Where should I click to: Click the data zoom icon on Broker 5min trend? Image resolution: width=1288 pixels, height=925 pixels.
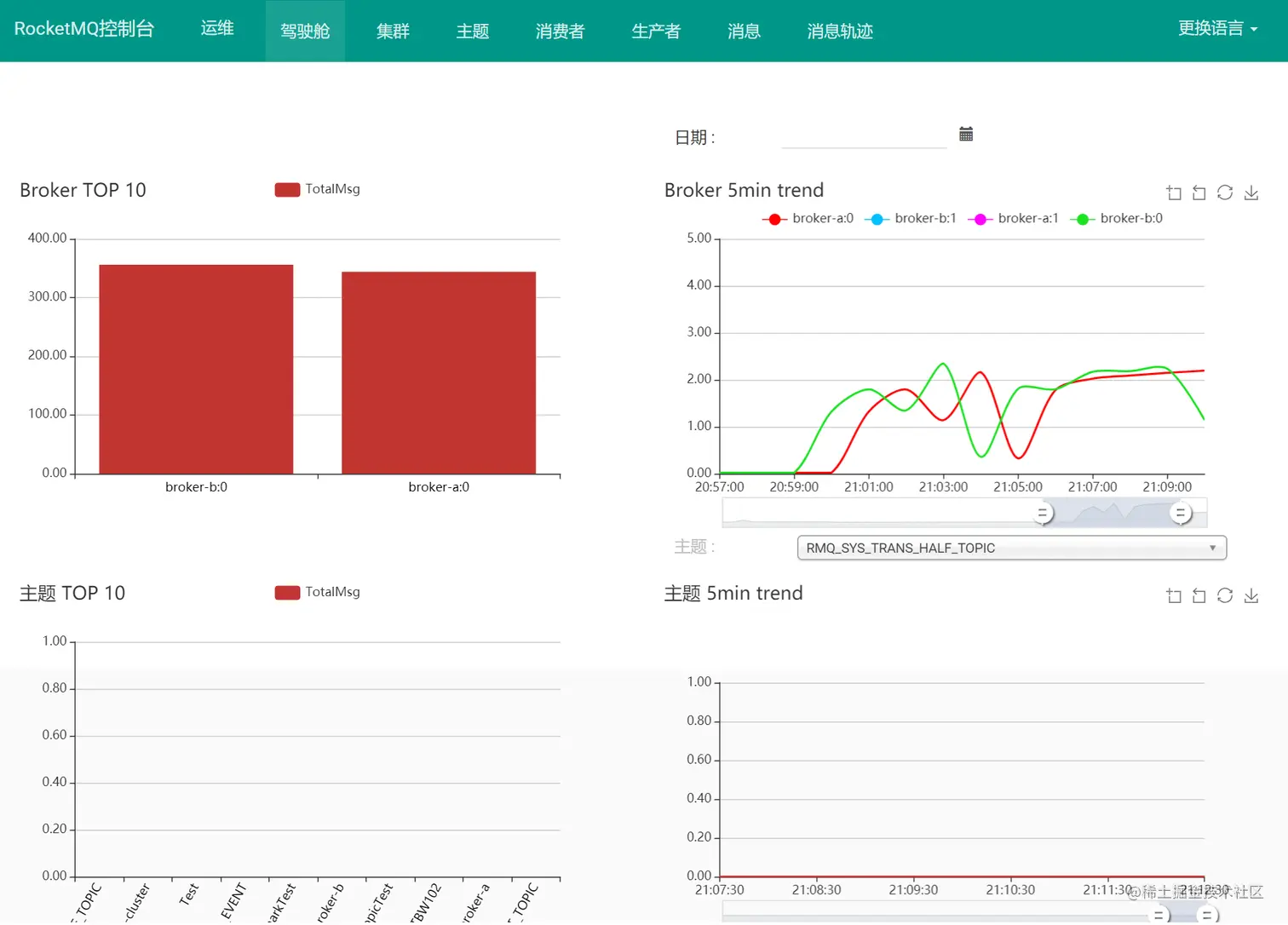[x=1173, y=192]
